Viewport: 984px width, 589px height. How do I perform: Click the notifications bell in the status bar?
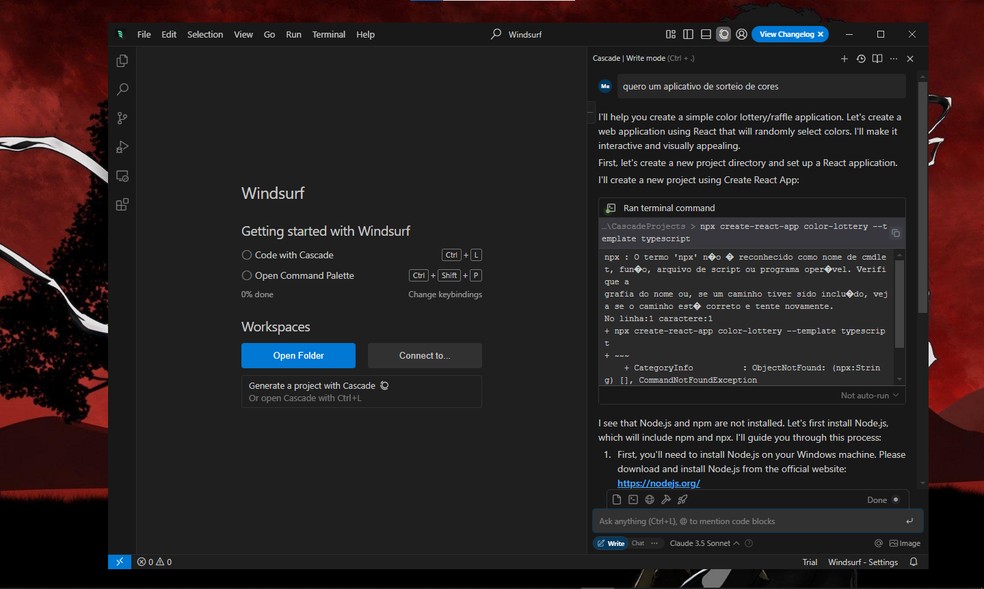click(913, 562)
